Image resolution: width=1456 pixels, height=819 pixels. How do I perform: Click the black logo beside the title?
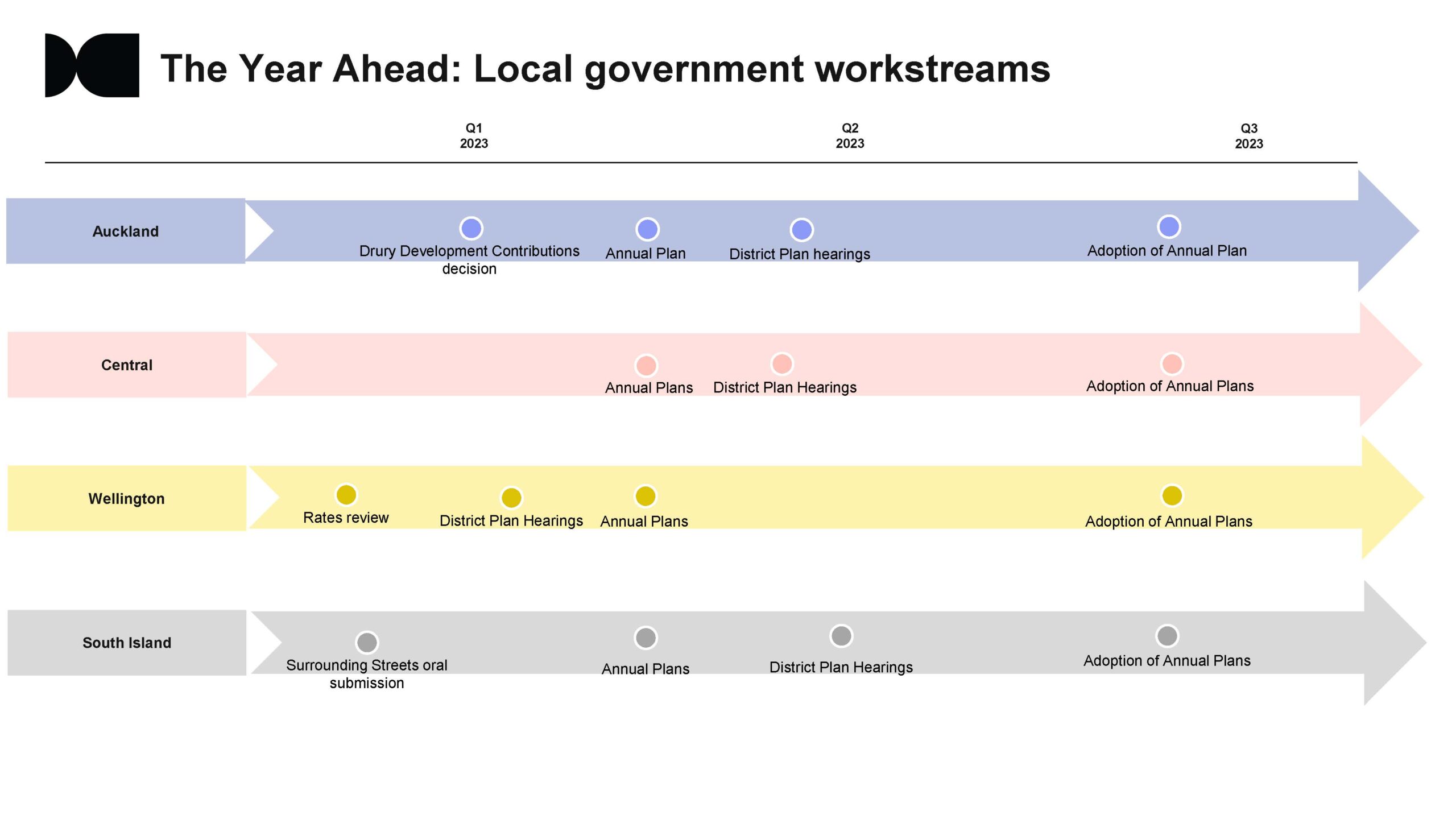[92, 65]
